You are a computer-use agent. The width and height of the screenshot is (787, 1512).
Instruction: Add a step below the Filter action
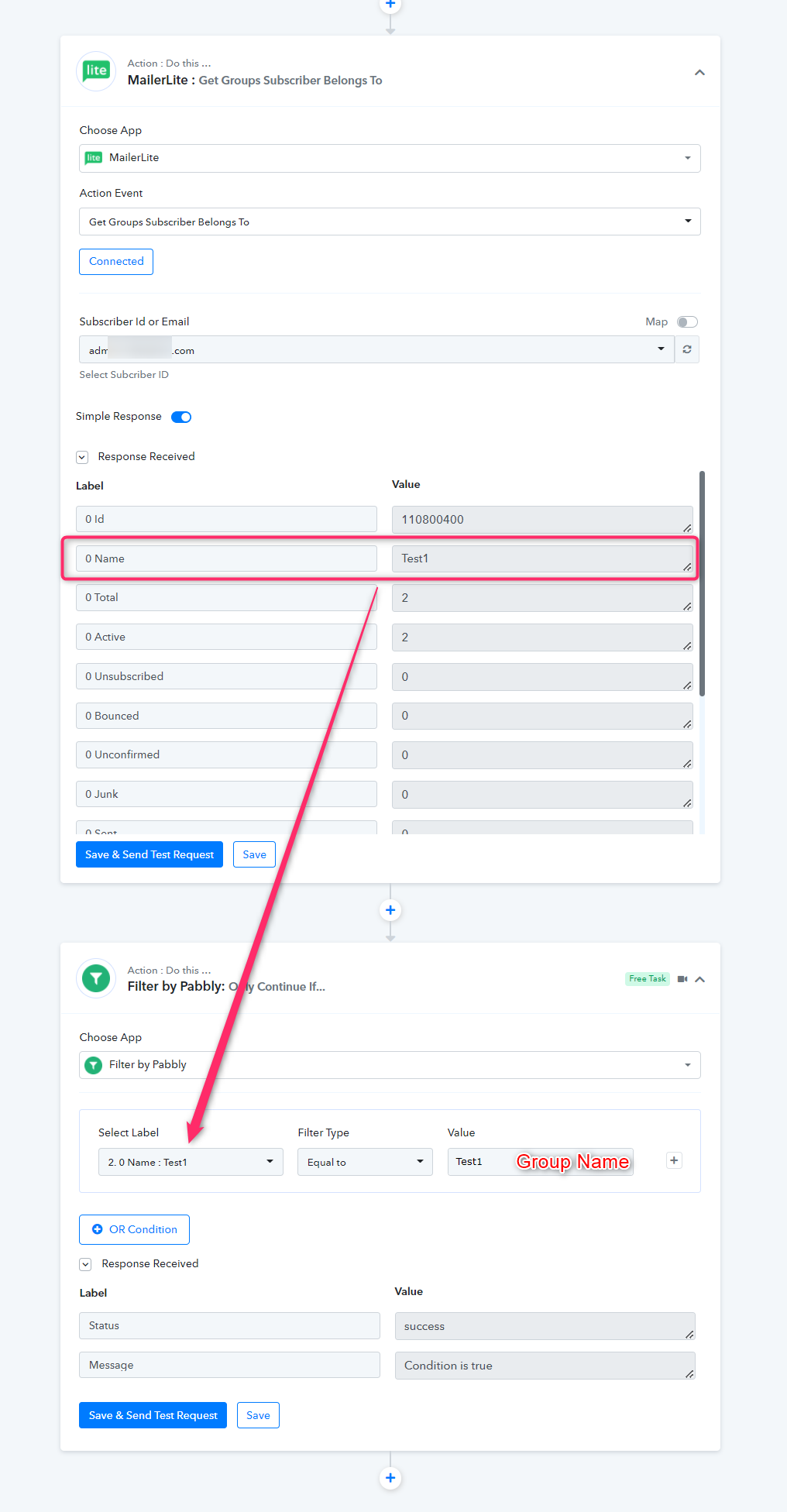click(390, 1478)
